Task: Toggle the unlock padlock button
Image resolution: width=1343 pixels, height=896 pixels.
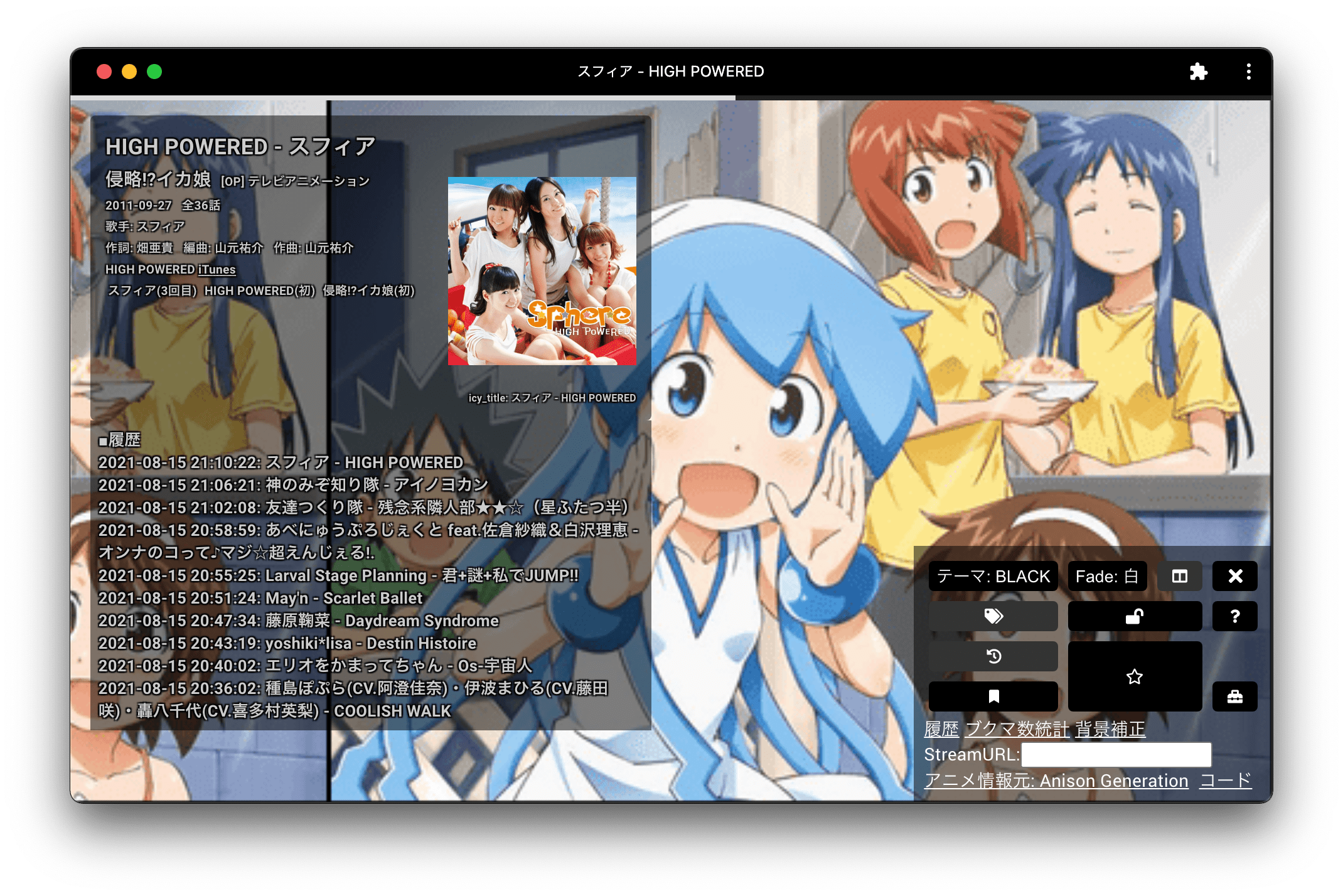Action: (1134, 616)
